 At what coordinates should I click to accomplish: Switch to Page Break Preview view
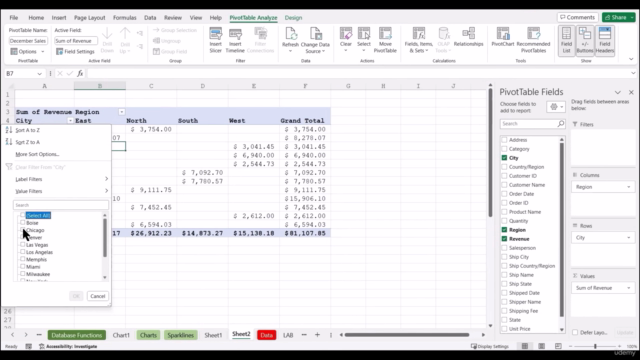pyautogui.click(x=558, y=346)
